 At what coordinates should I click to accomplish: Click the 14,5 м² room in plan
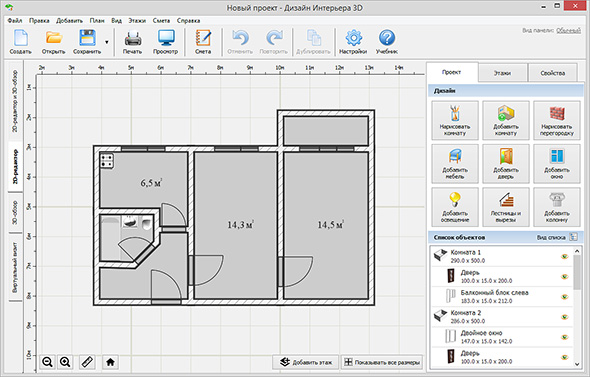326,225
